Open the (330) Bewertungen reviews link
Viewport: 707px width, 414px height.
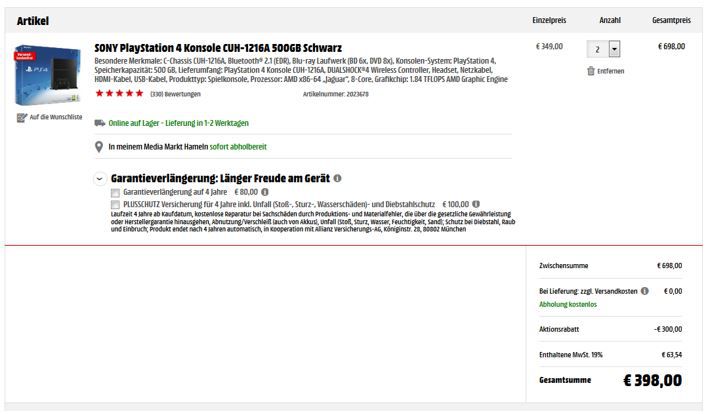[x=175, y=94]
